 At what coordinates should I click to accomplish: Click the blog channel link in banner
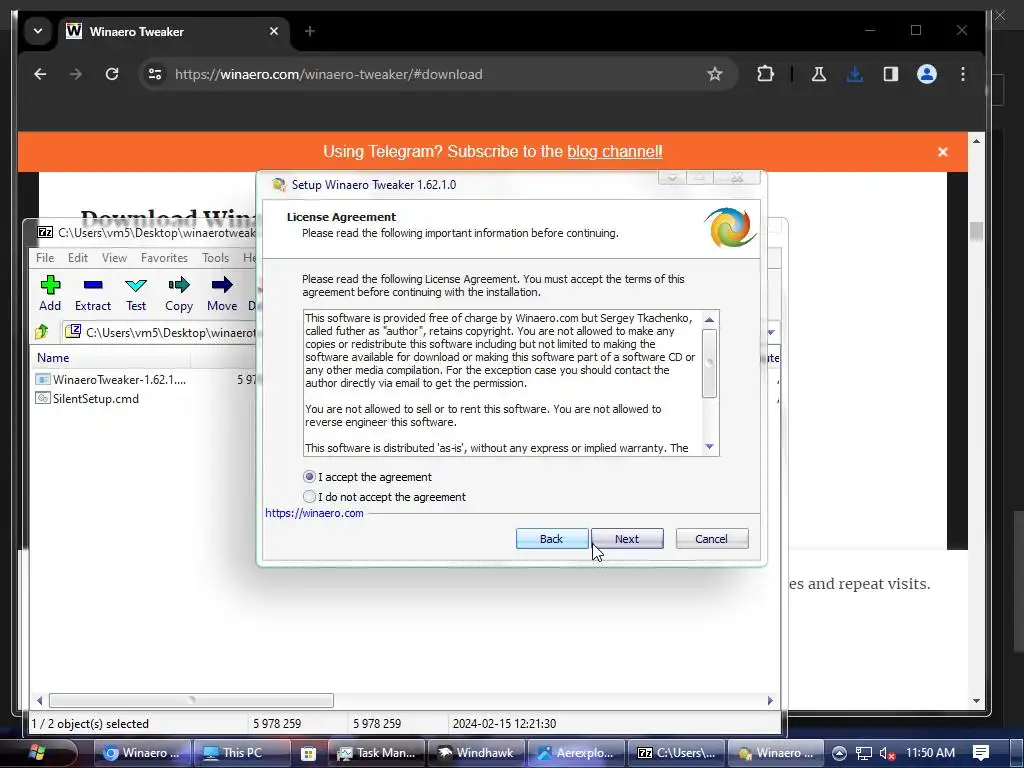coord(615,152)
